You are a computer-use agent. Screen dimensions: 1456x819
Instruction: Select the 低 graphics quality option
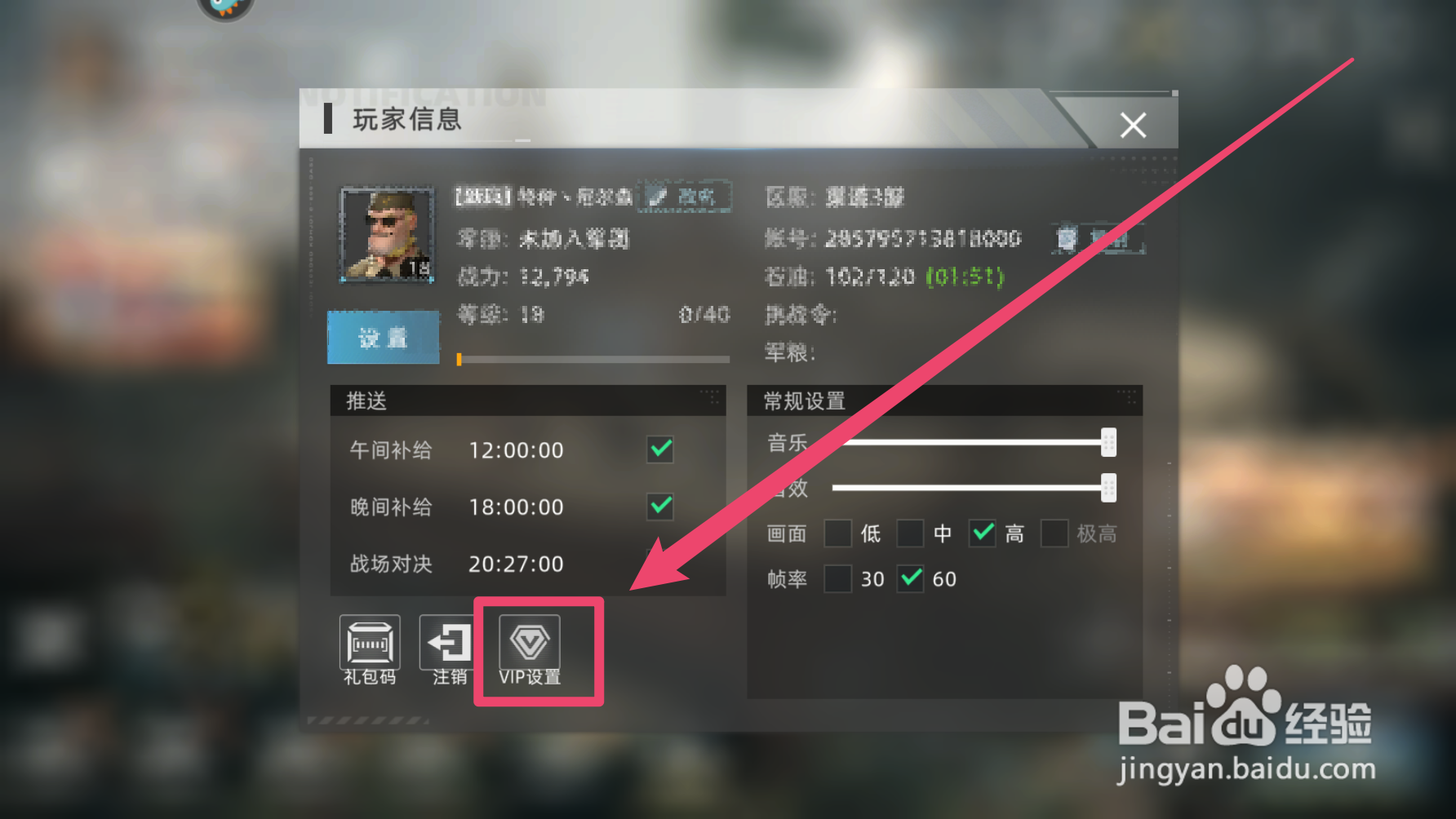838,533
